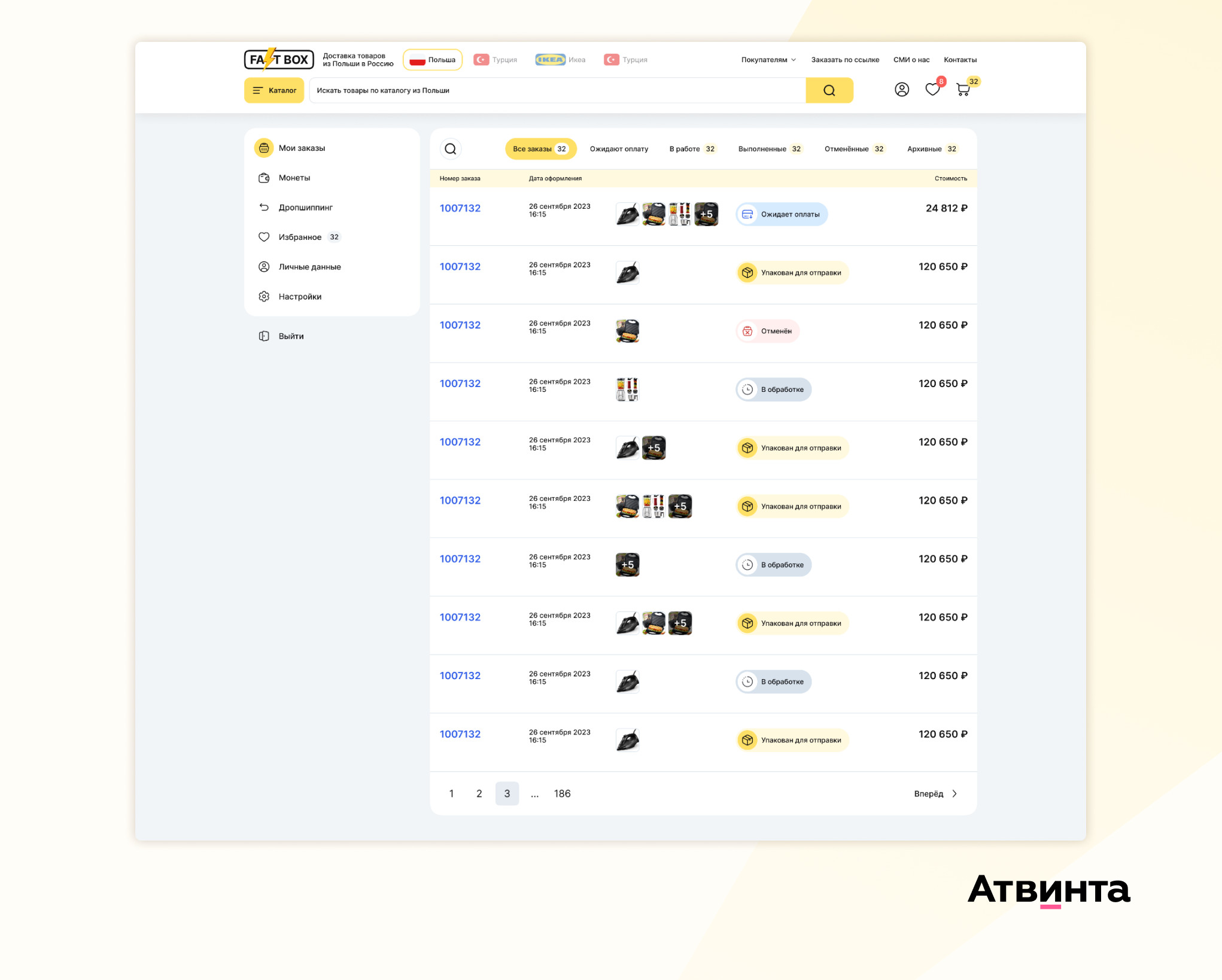
Task: Go to page 186 in pagination
Action: [562, 794]
